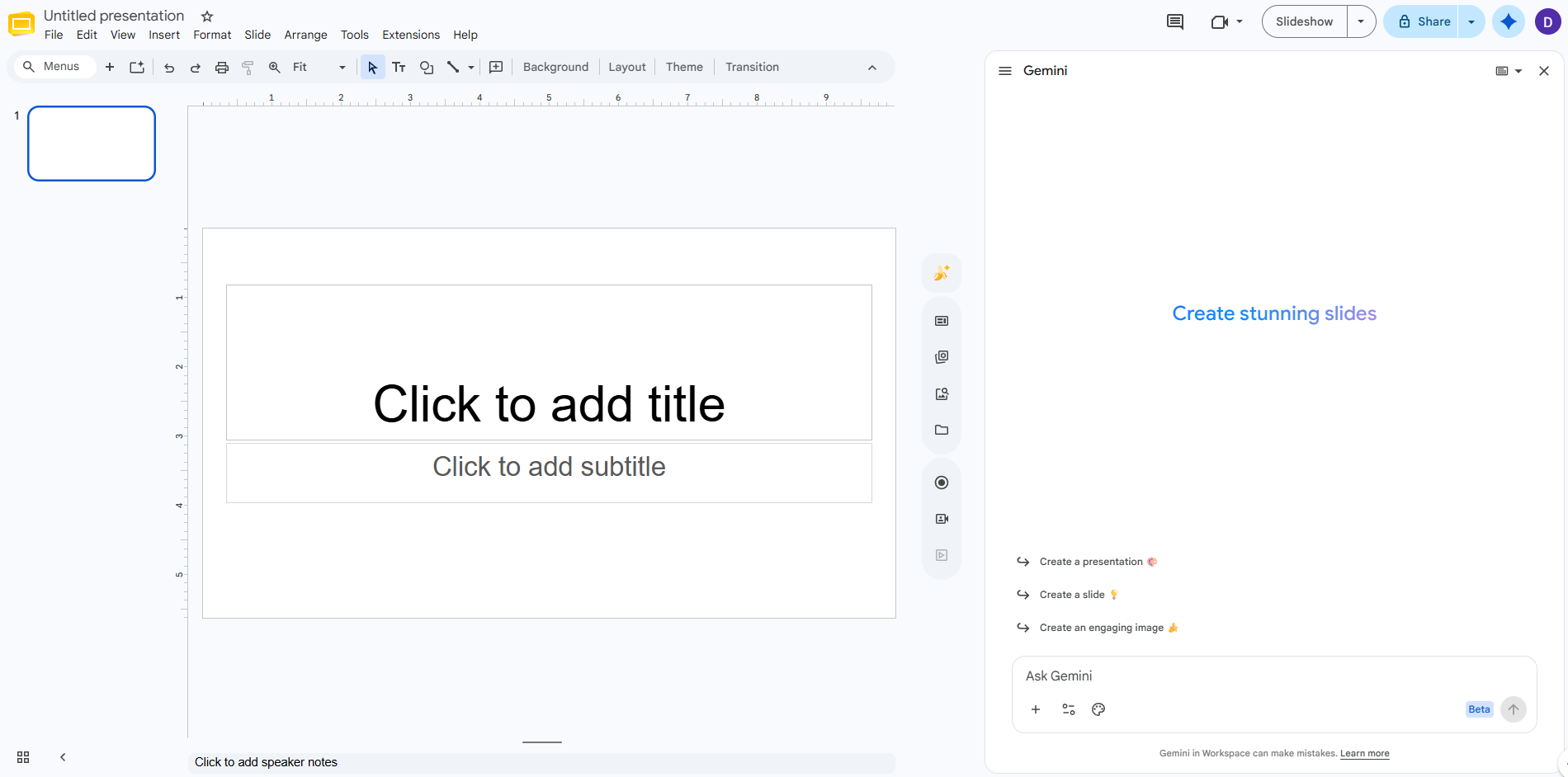Open the Slide menu
Viewport: 1568px width, 777px height.
[x=257, y=35]
